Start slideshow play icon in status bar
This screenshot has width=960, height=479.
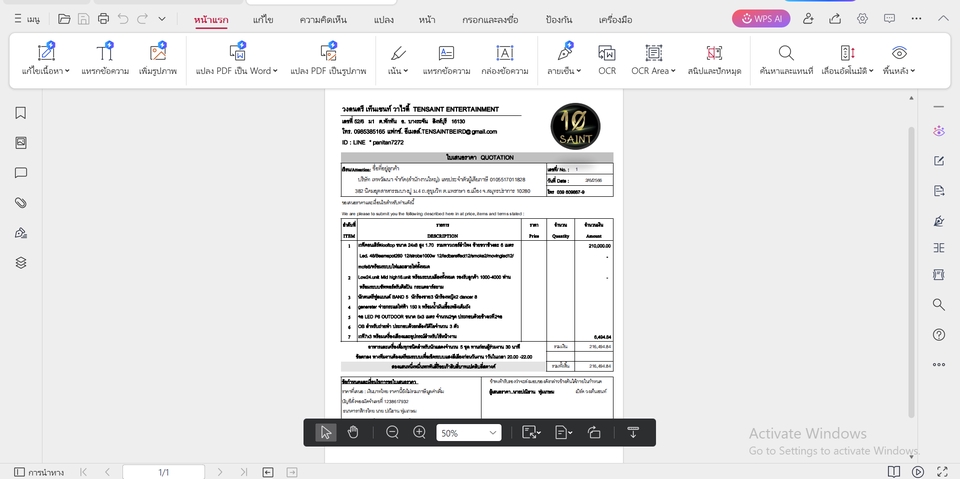click(918, 472)
